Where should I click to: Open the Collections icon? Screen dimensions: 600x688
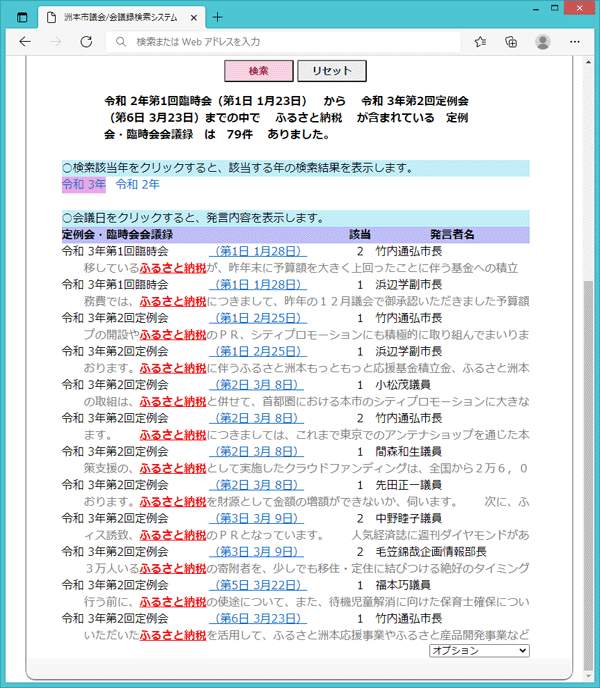pos(511,42)
